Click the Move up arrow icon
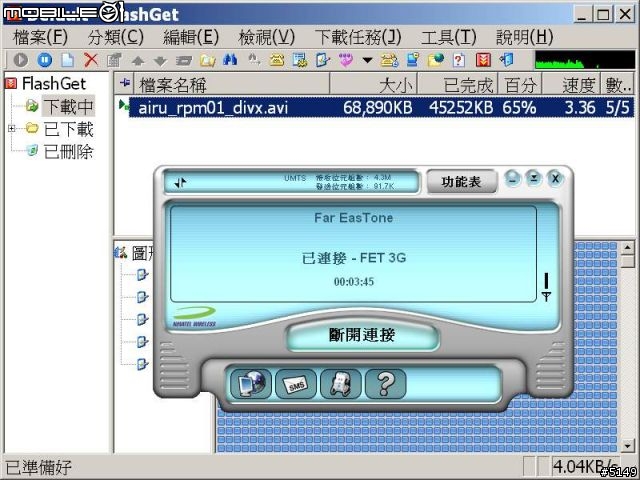The image size is (640, 480). click(x=138, y=61)
